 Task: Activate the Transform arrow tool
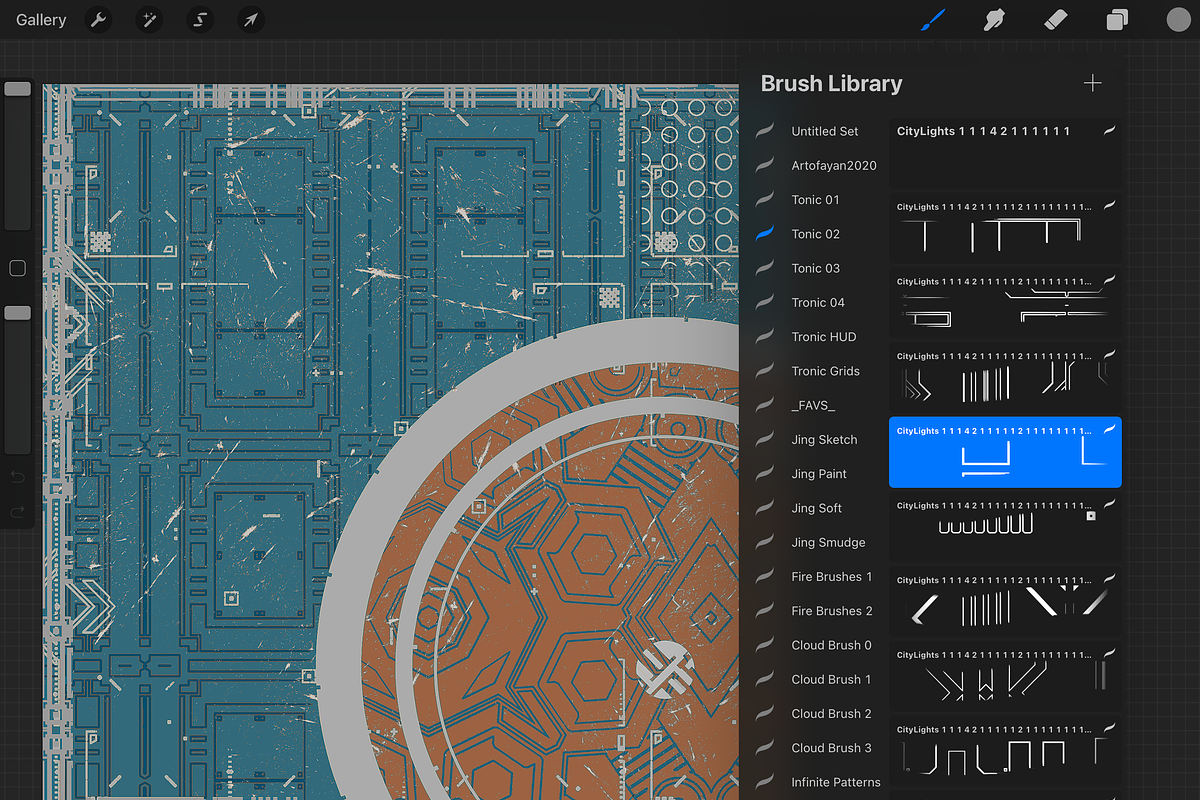point(251,20)
